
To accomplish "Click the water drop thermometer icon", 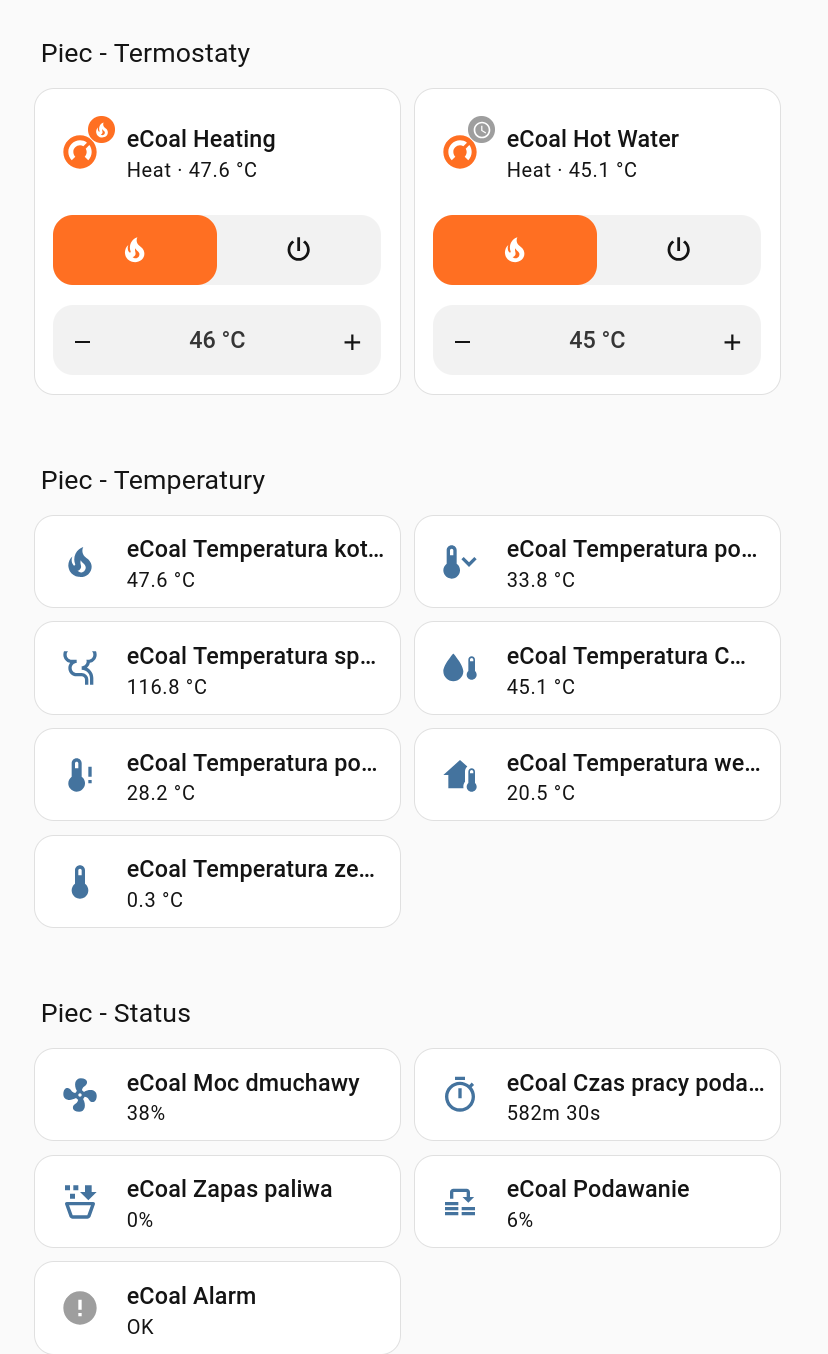I will pos(460,668).
